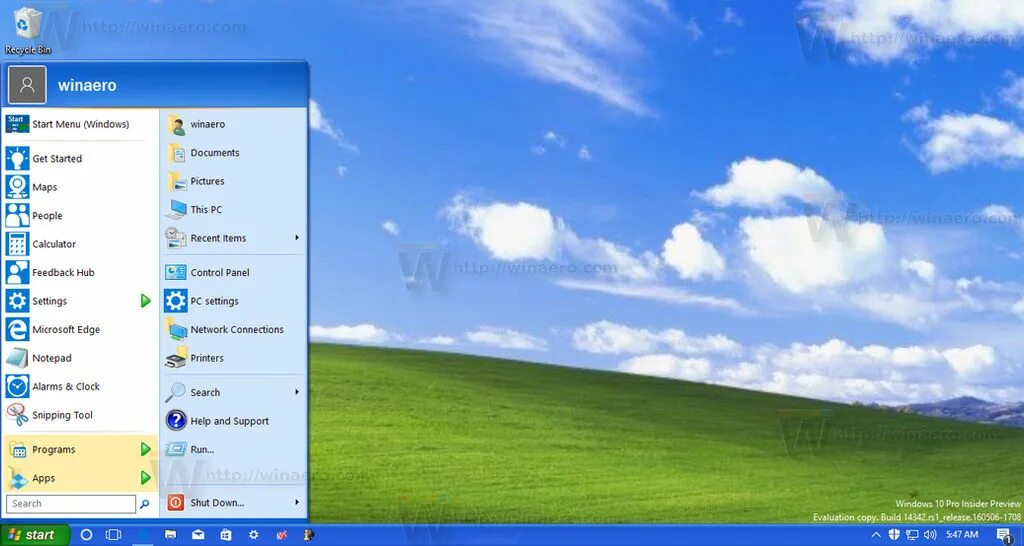1024x546 pixels.
Task: Open the People app
Action: [x=80, y=216]
